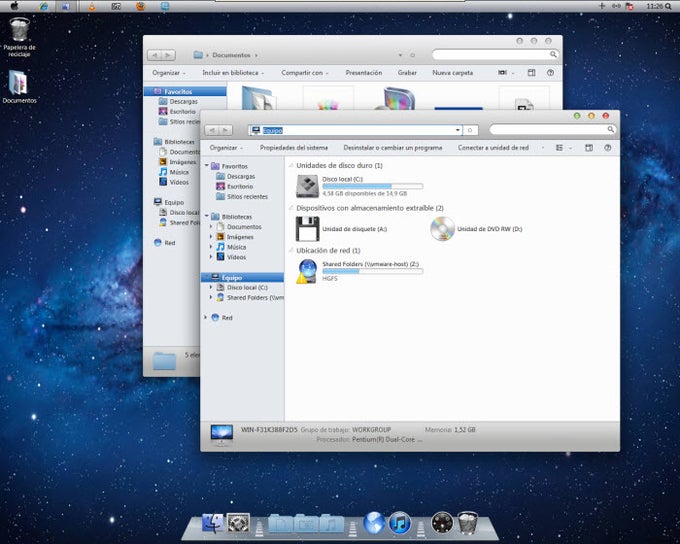The height and width of the screenshot is (544, 680).
Task: Collapse Favoritos tree in Equipo window
Action: 206,166
